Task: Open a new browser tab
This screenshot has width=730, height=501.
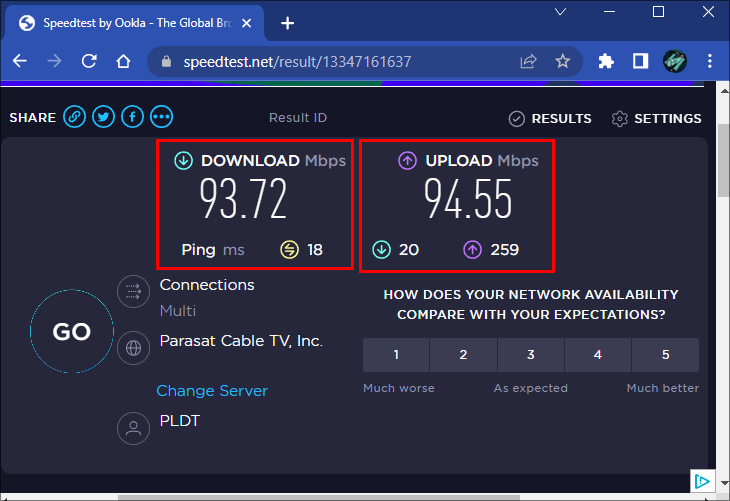Action: 287,23
